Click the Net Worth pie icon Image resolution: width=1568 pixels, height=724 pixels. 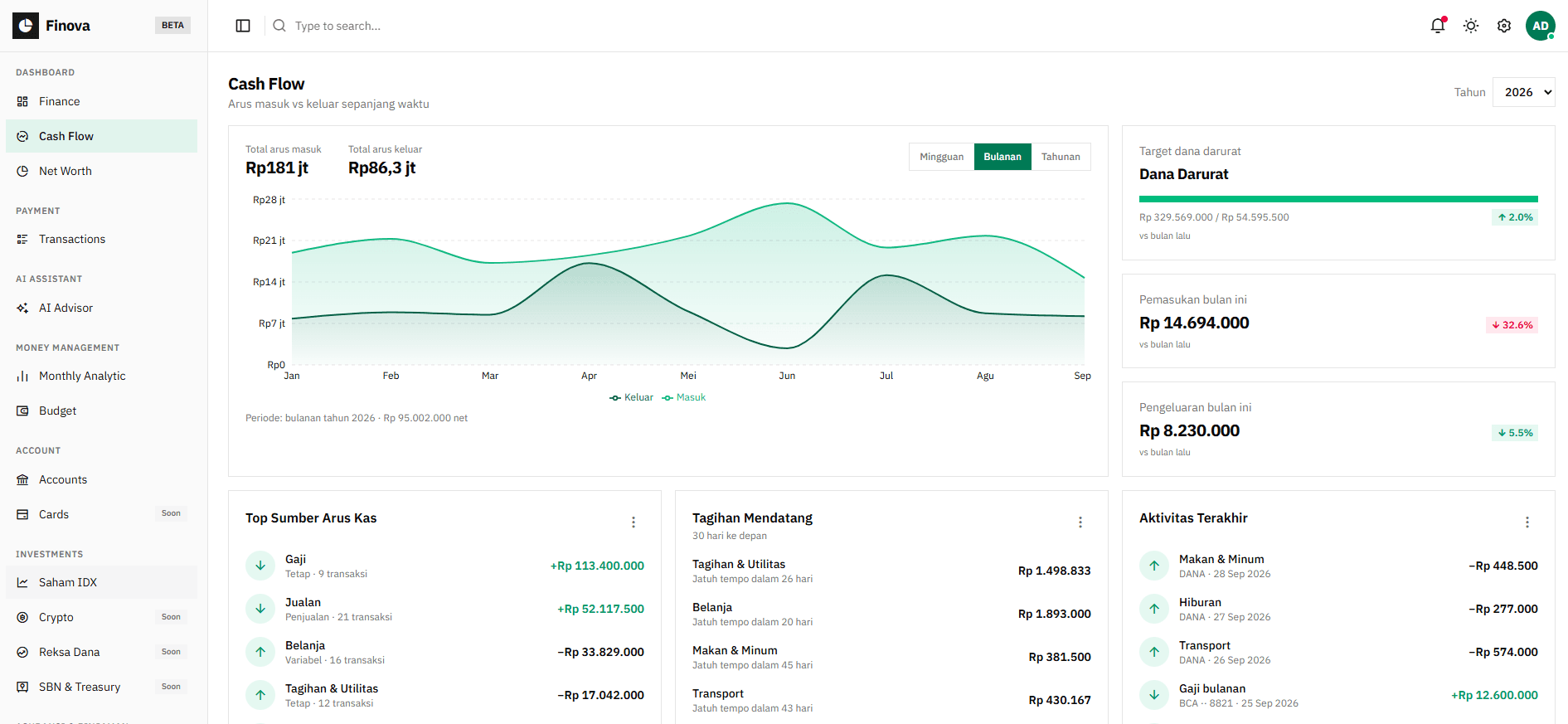pos(22,171)
